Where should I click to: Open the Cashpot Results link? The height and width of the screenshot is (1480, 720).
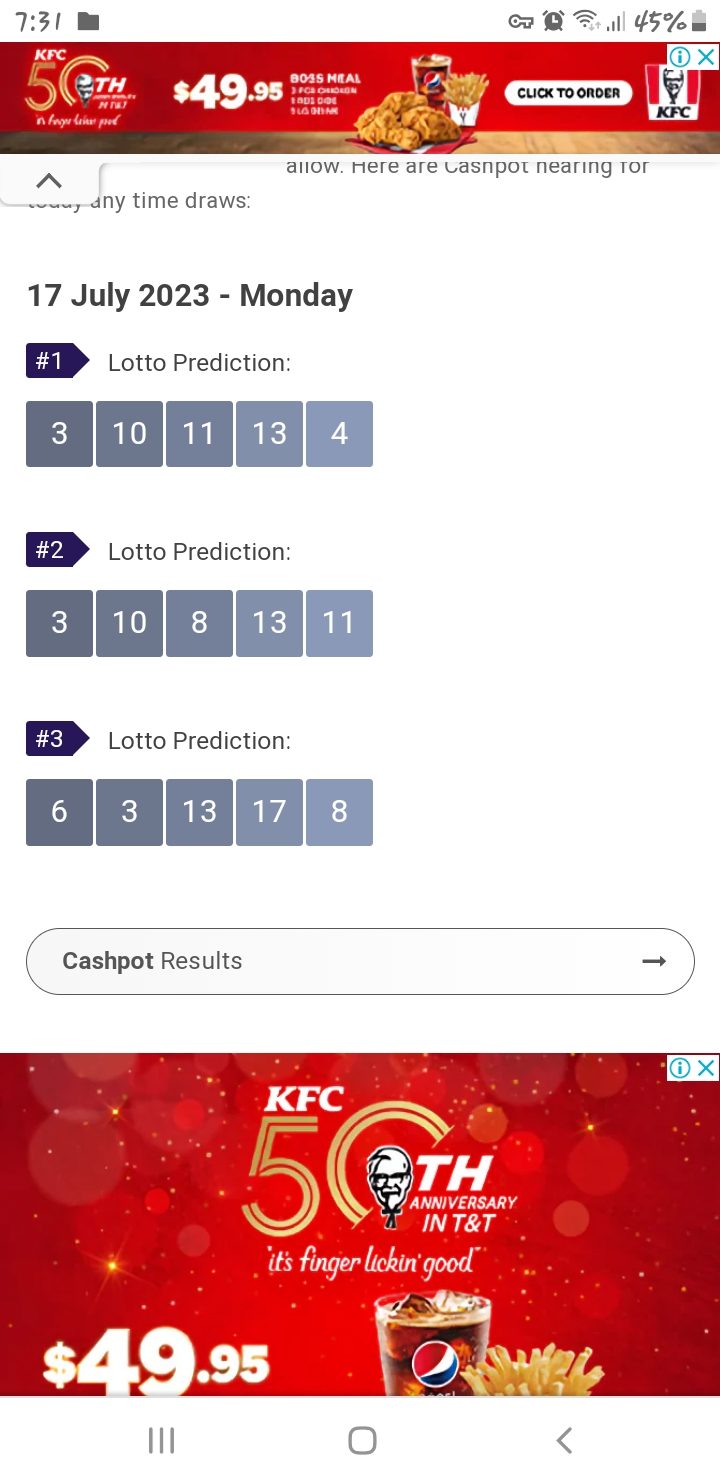[x=360, y=961]
